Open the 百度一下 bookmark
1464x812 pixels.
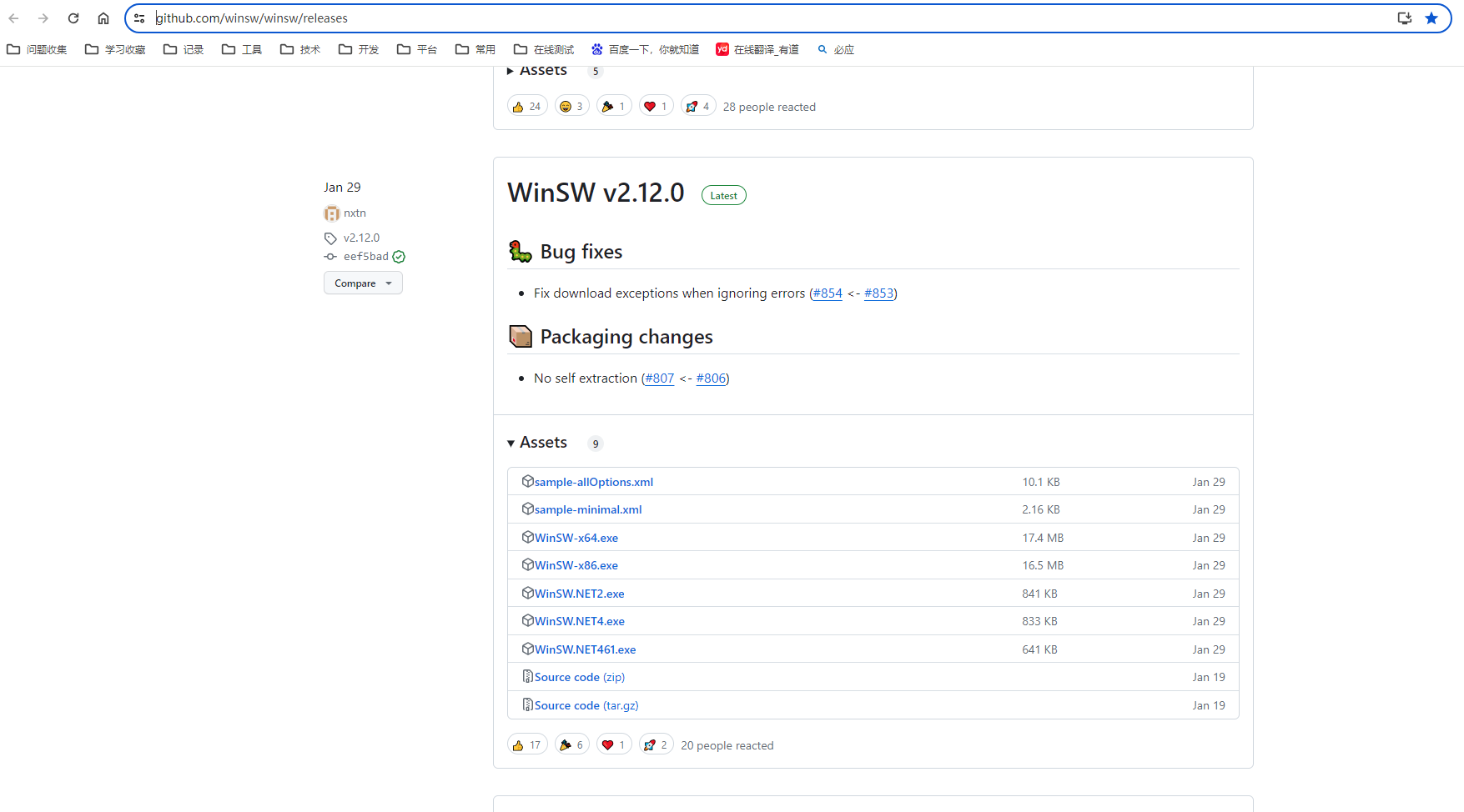click(x=645, y=50)
